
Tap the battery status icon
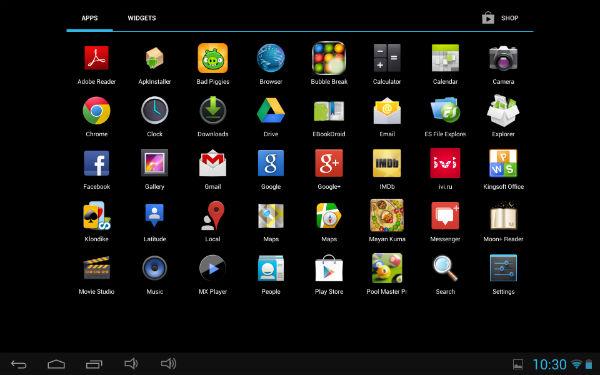point(589,364)
